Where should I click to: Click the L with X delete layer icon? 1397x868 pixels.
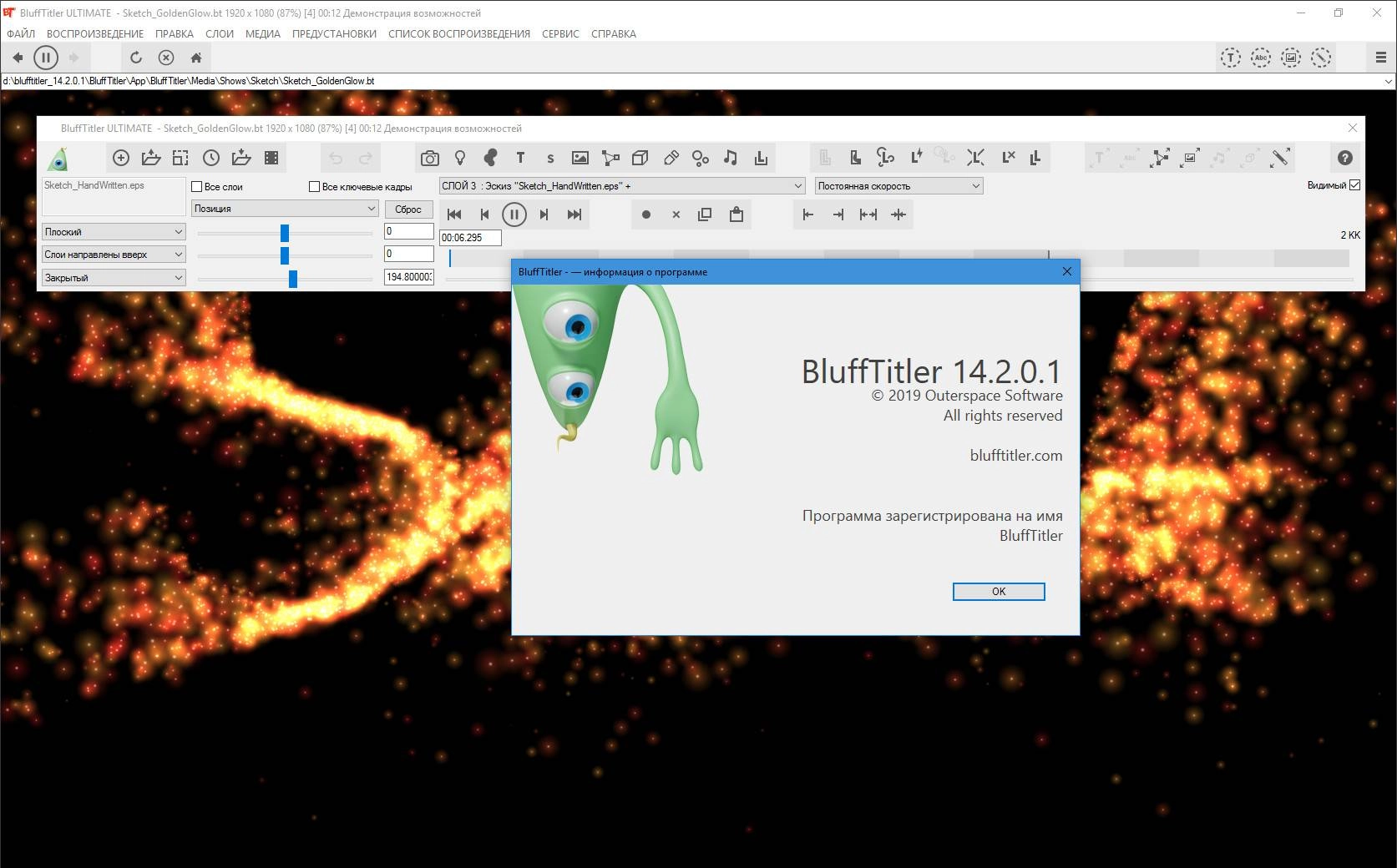click(x=1009, y=157)
